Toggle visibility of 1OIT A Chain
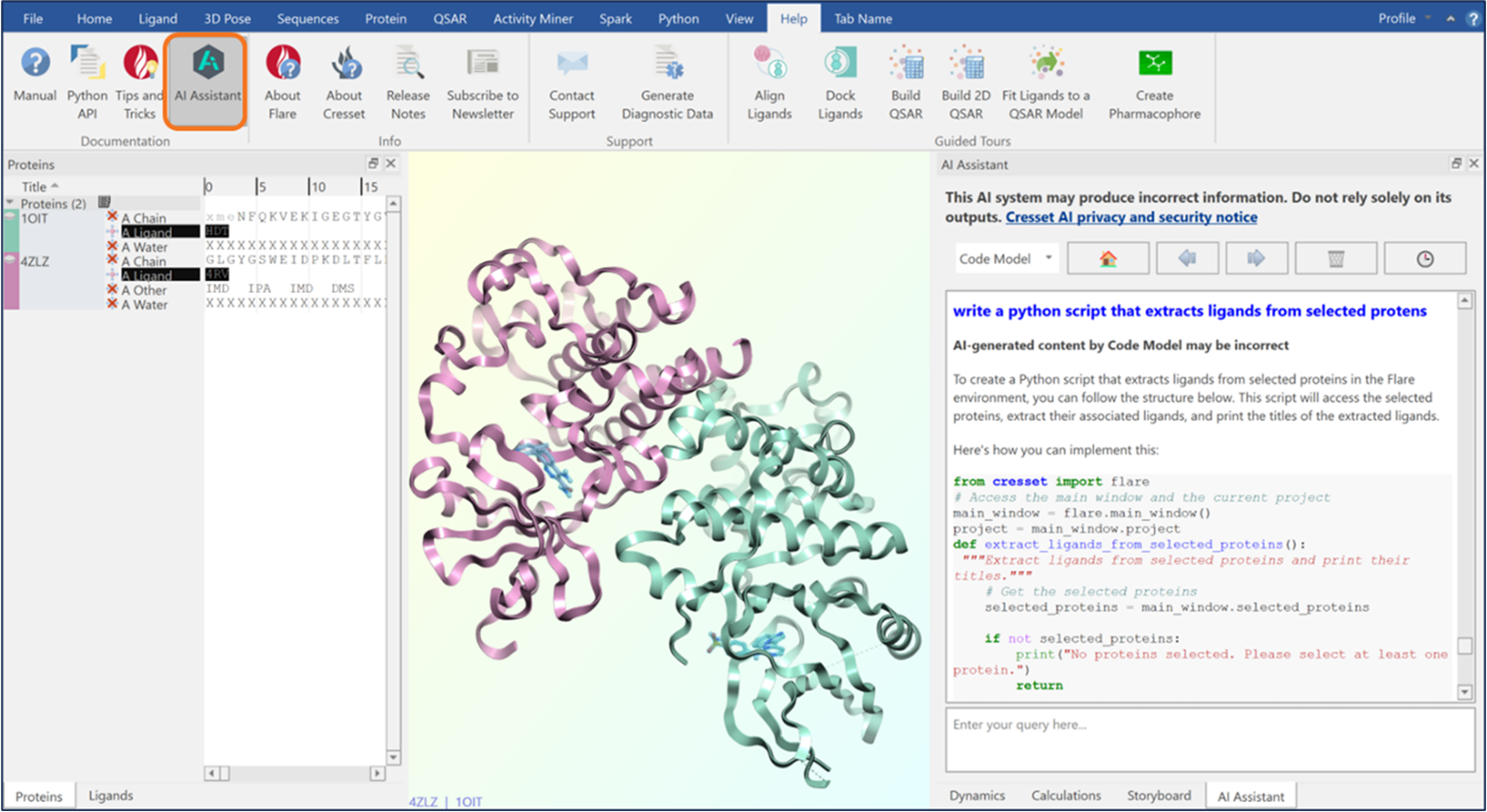Viewport: 1487px width, 812px height. click(x=112, y=216)
